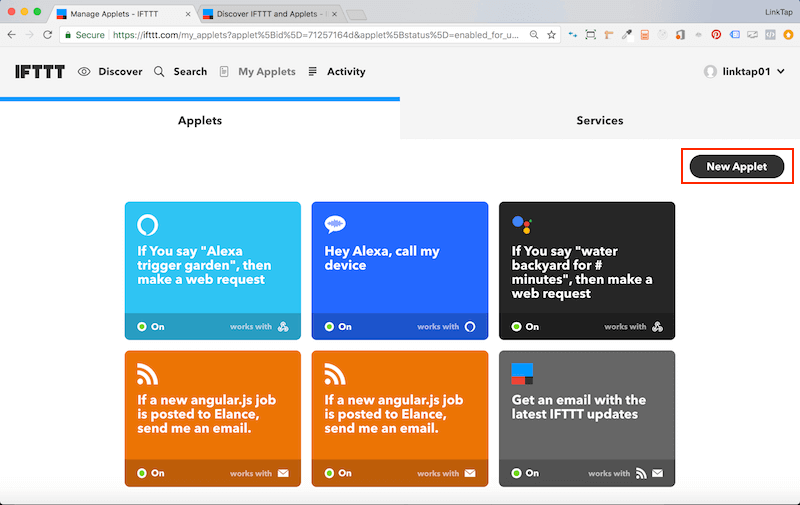Click email envelope icon on second angular.js applet
This screenshot has width=800, height=505.
pyautogui.click(x=470, y=473)
